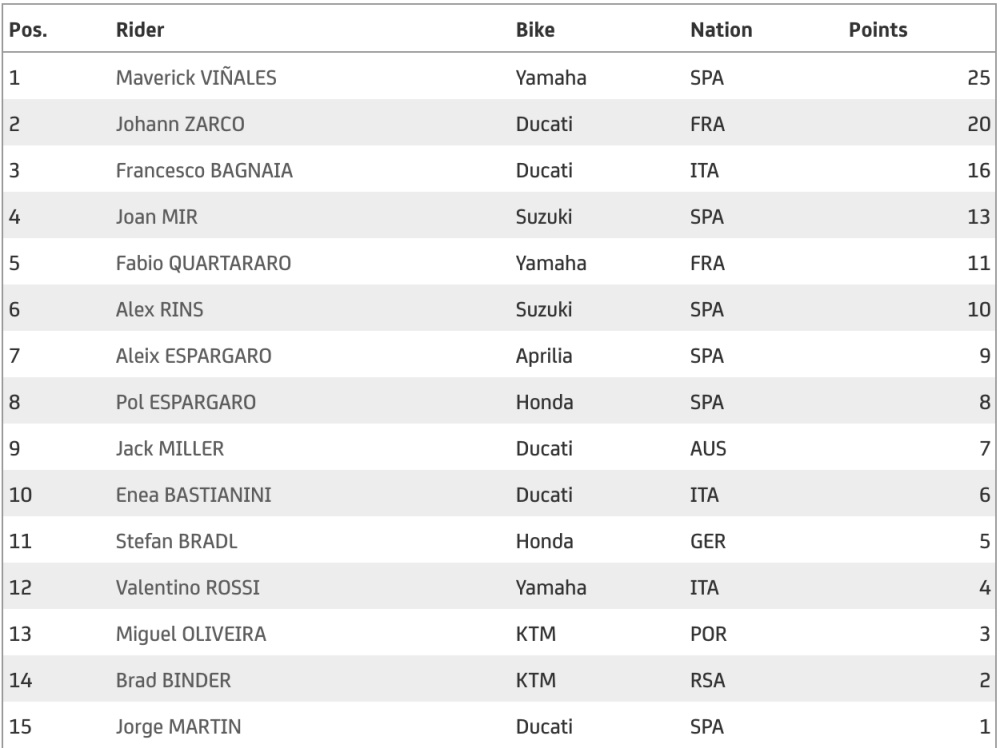
Task: Click on Joan MIR's name
Action: (x=156, y=217)
